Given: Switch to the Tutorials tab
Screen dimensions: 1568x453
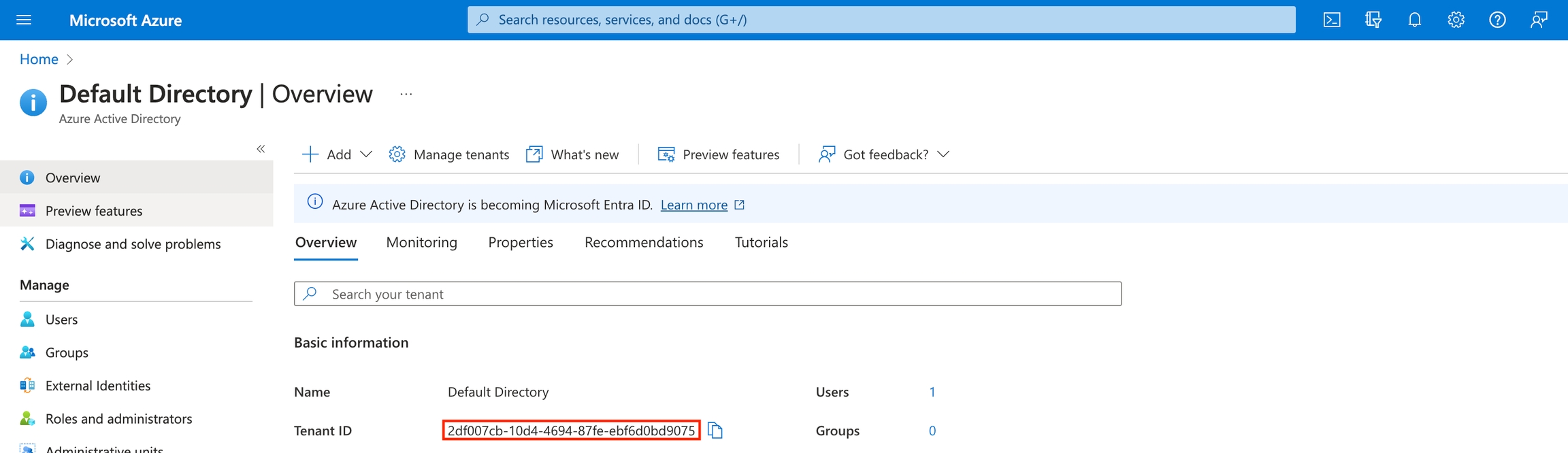Looking at the screenshot, I should [761, 242].
